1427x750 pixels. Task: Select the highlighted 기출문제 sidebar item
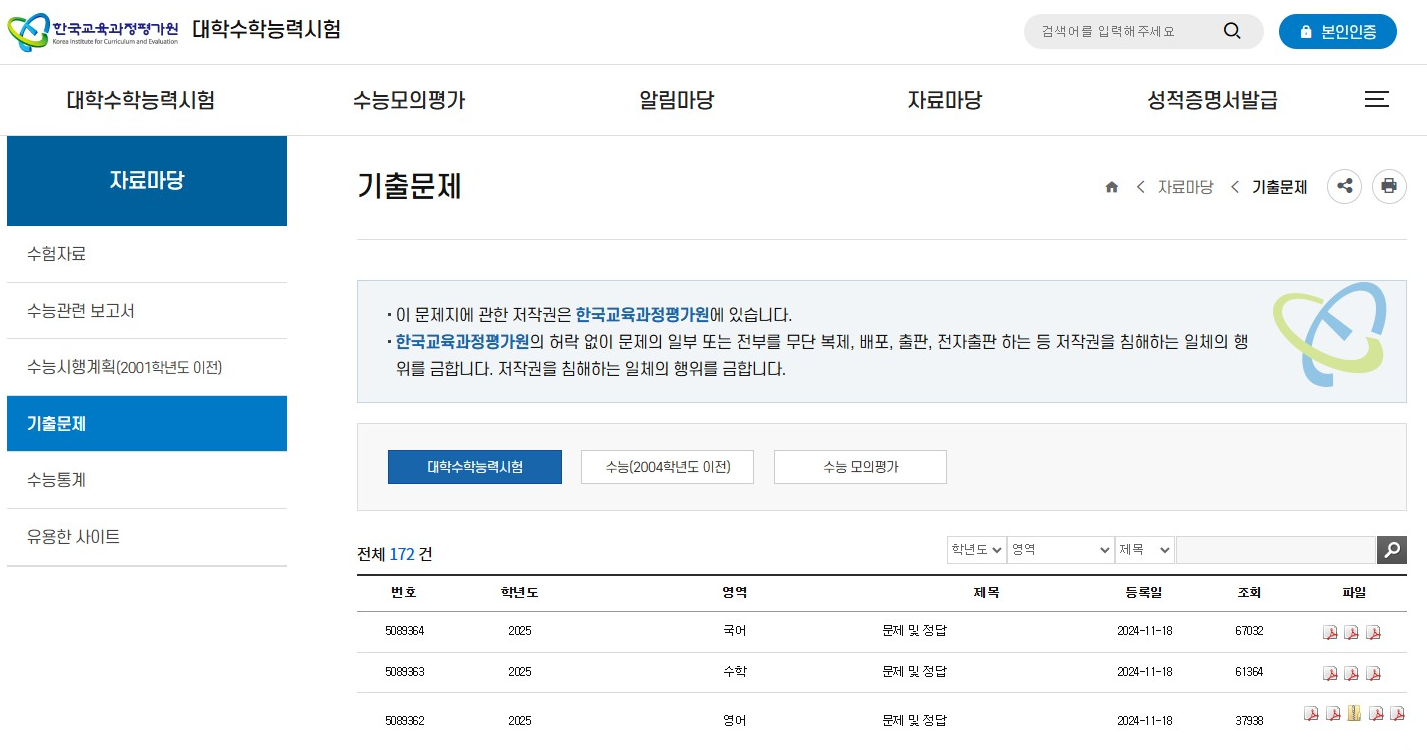(147, 423)
